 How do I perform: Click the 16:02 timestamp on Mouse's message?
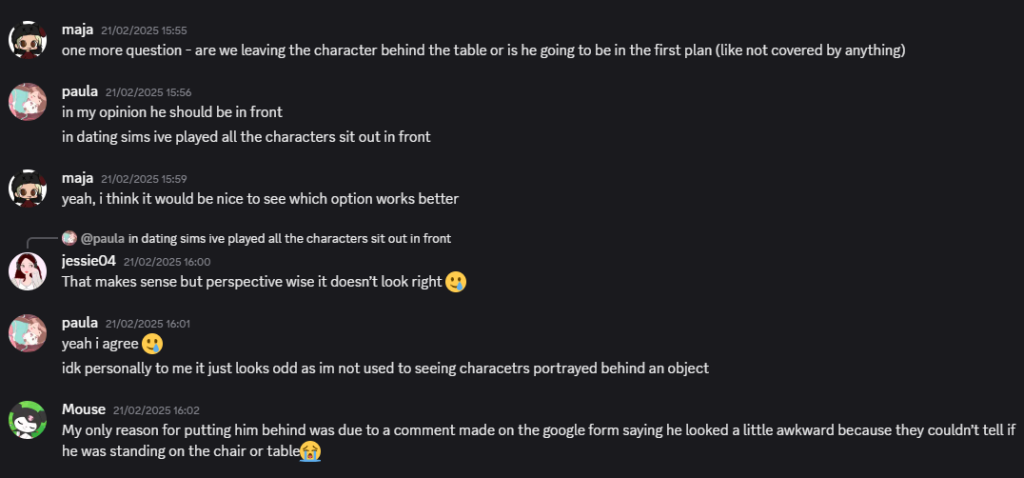tap(156, 410)
